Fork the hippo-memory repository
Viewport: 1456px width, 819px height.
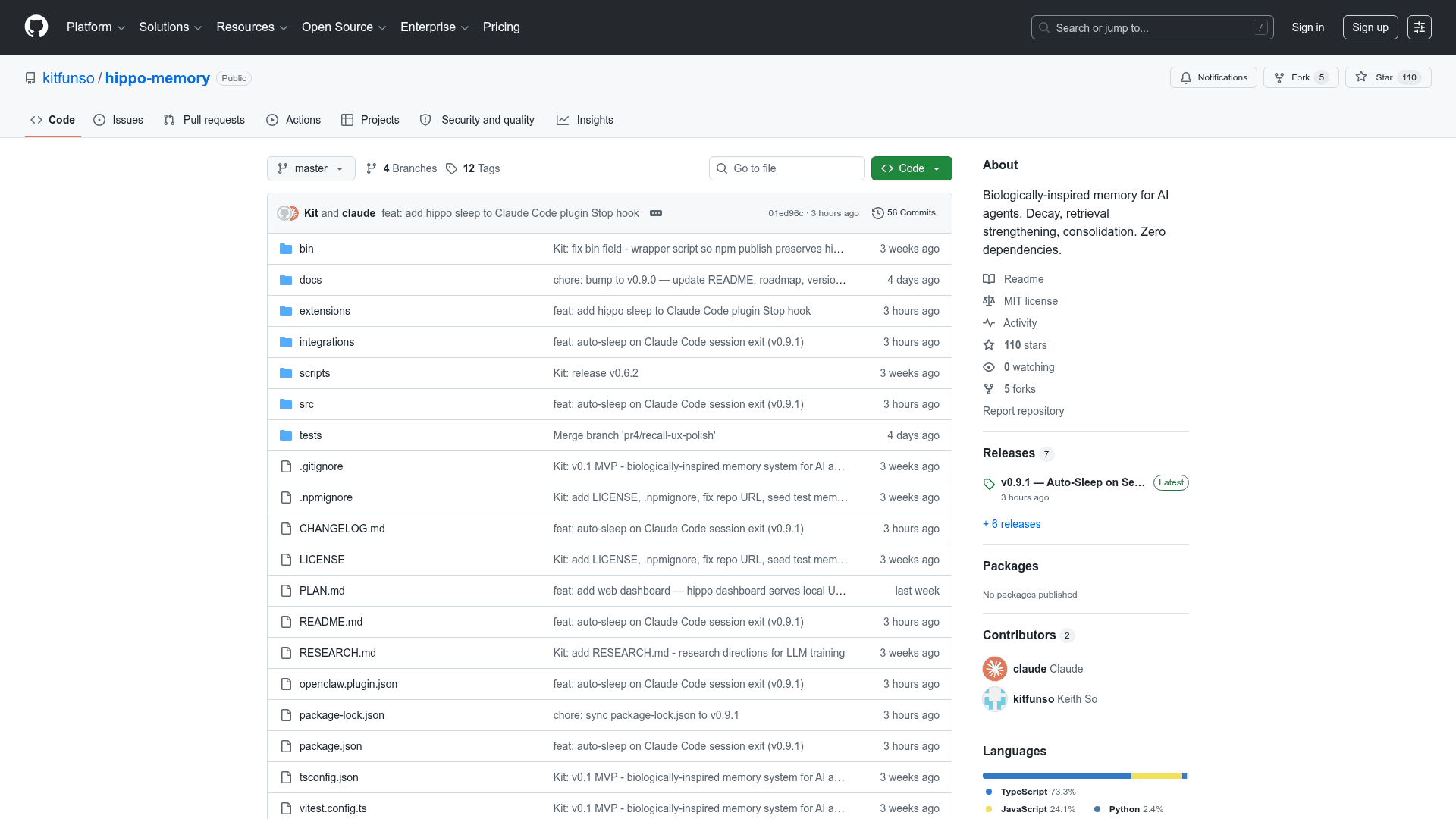1301,77
